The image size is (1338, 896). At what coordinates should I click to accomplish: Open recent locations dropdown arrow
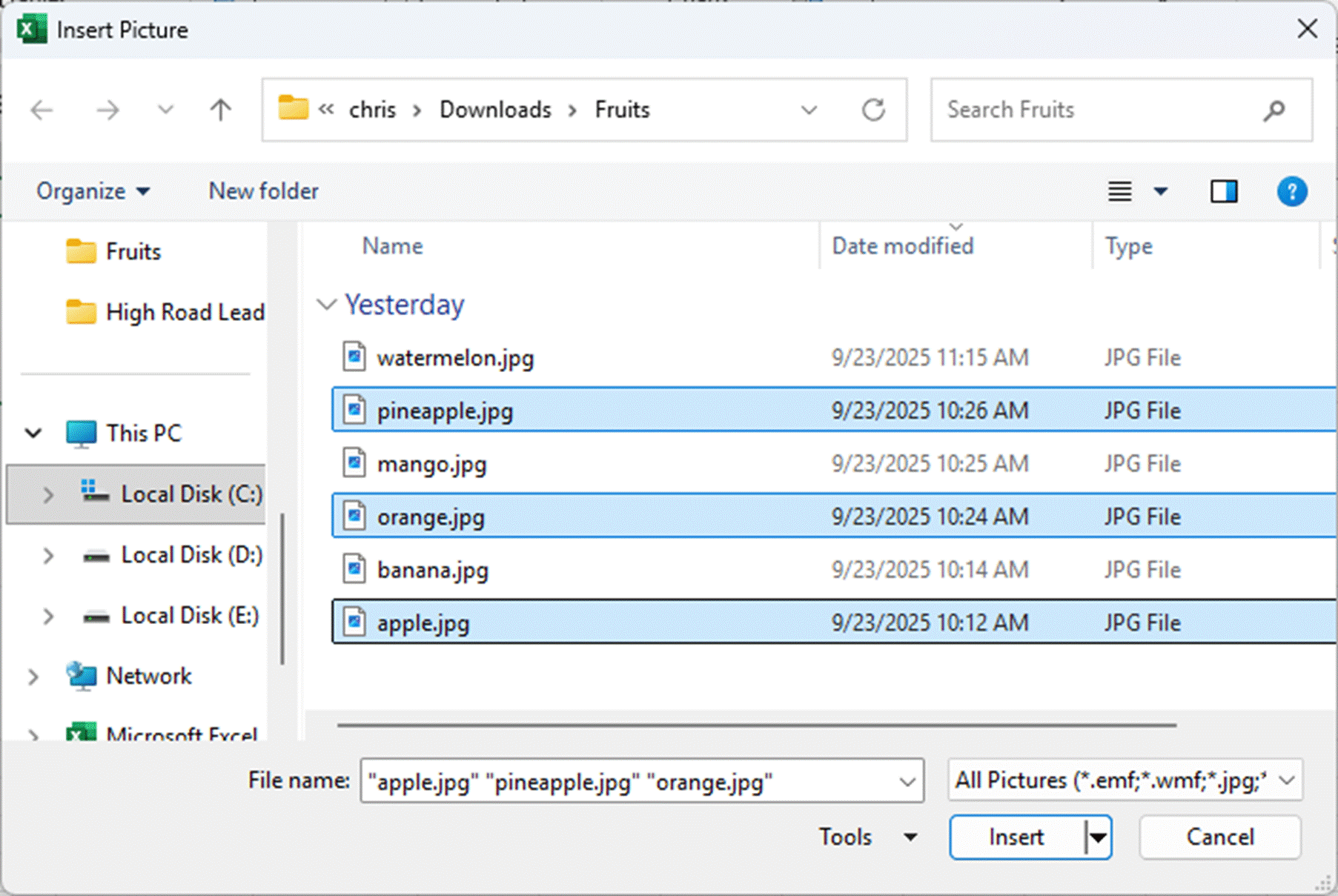pos(165,110)
